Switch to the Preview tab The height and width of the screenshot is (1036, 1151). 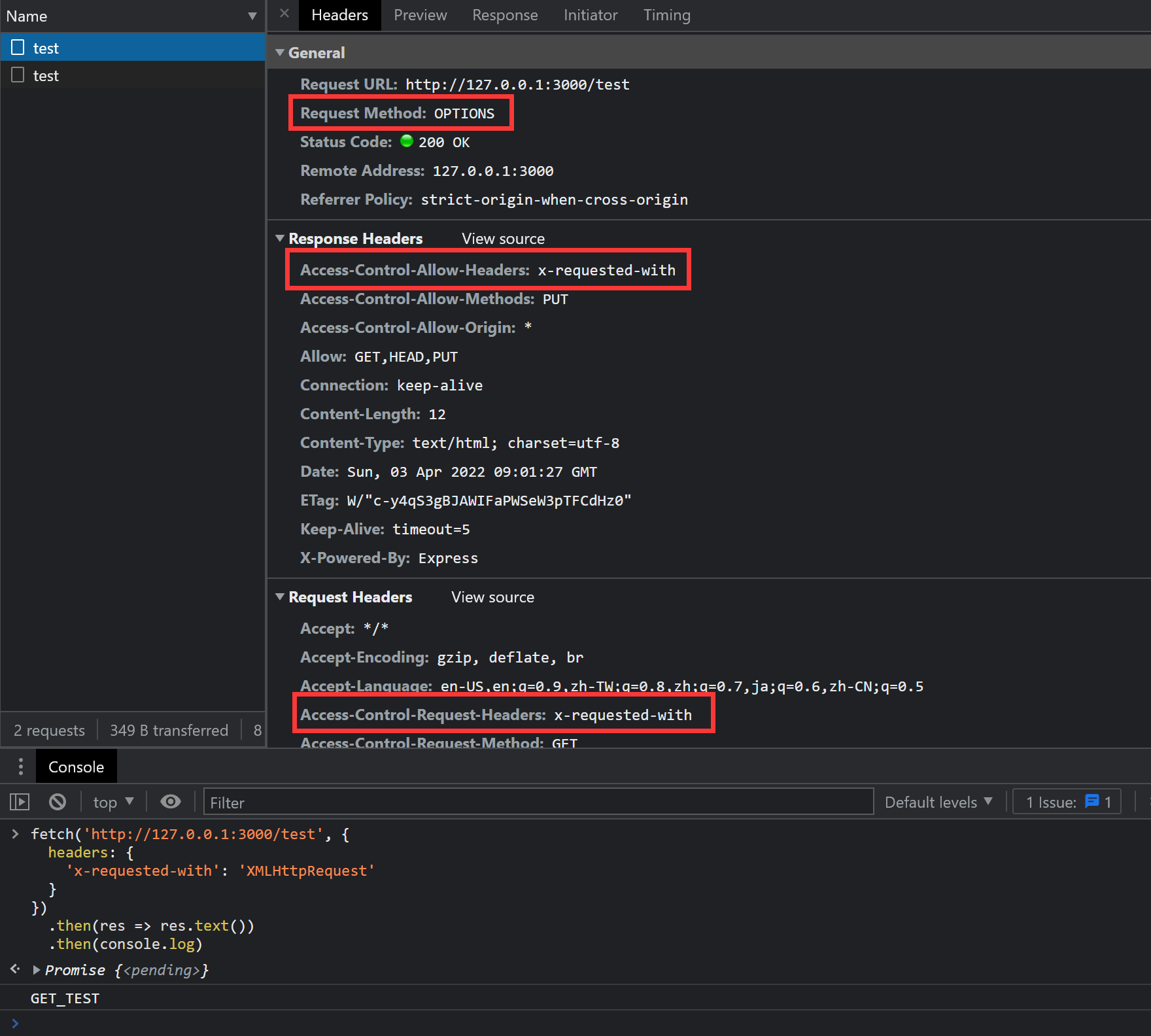point(420,15)
